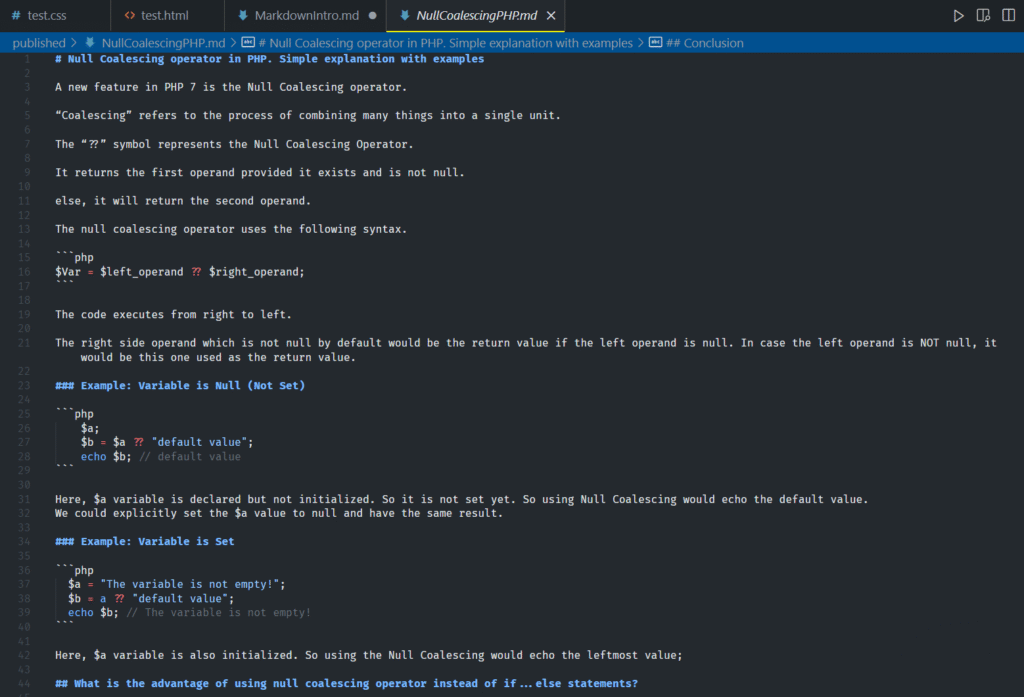Open the Markdown preview to the side

[983, 16]
